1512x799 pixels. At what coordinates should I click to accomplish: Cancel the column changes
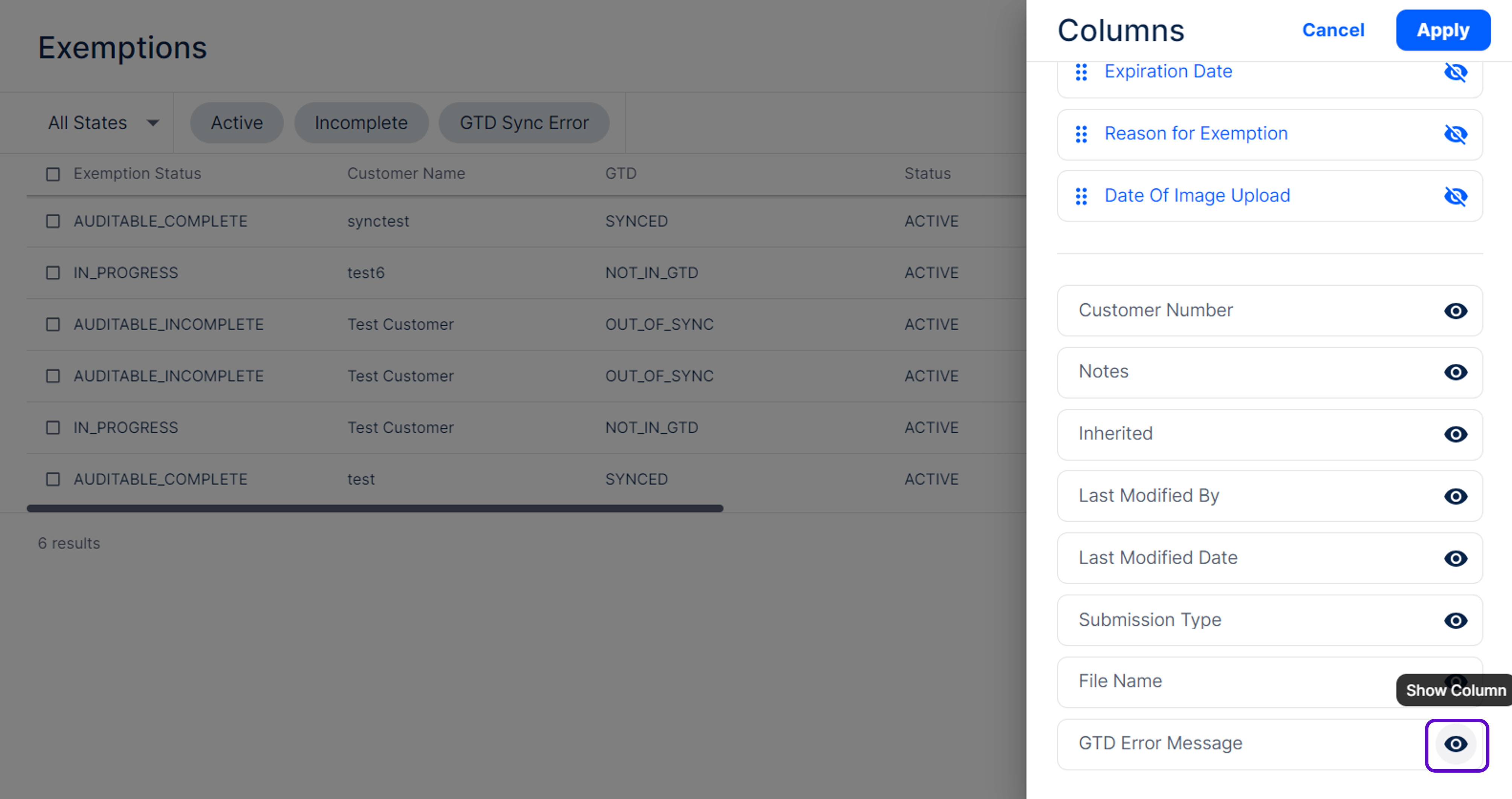[1333, 30]
